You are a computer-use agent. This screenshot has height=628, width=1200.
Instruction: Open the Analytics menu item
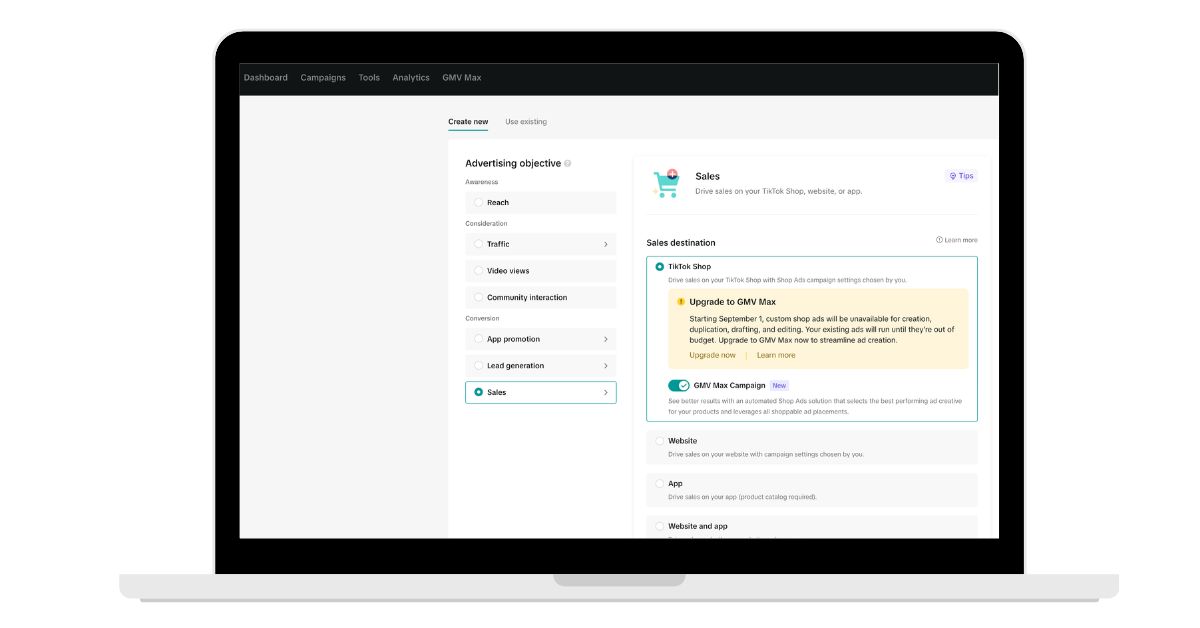tap(411, 78)
